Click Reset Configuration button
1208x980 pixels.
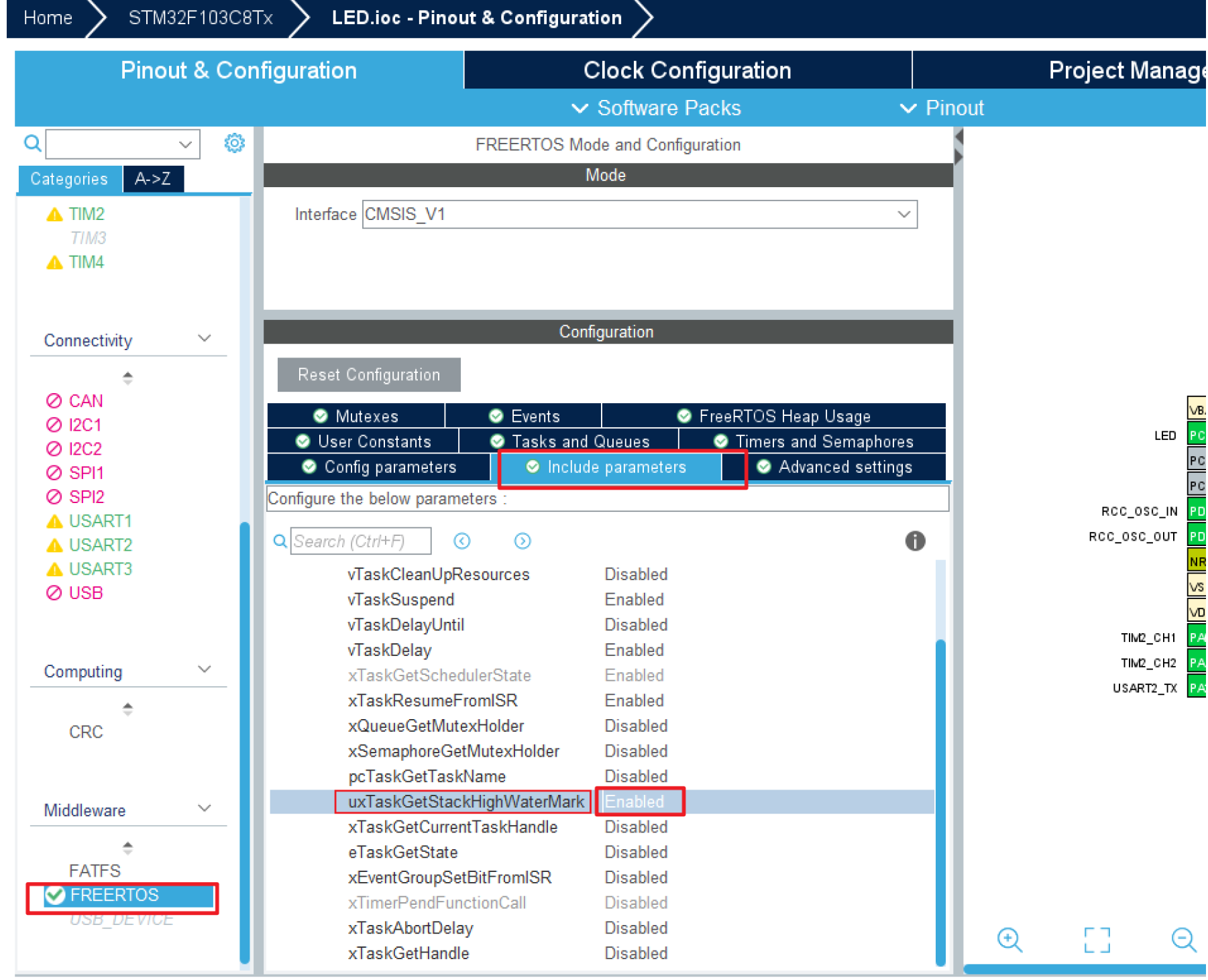coord(369,375)
